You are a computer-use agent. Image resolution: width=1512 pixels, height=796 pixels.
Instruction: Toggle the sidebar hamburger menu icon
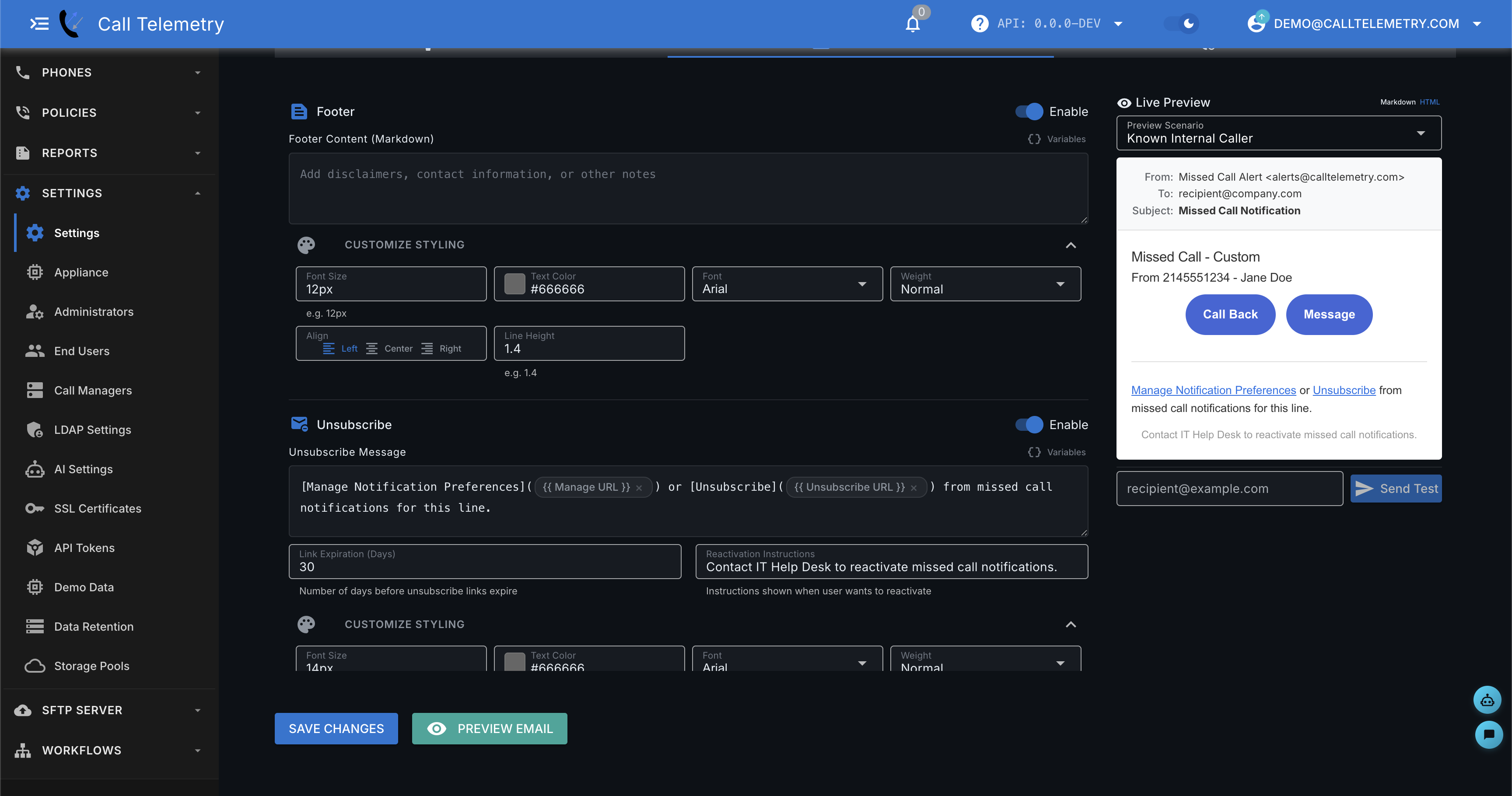(x=39, y=24)
